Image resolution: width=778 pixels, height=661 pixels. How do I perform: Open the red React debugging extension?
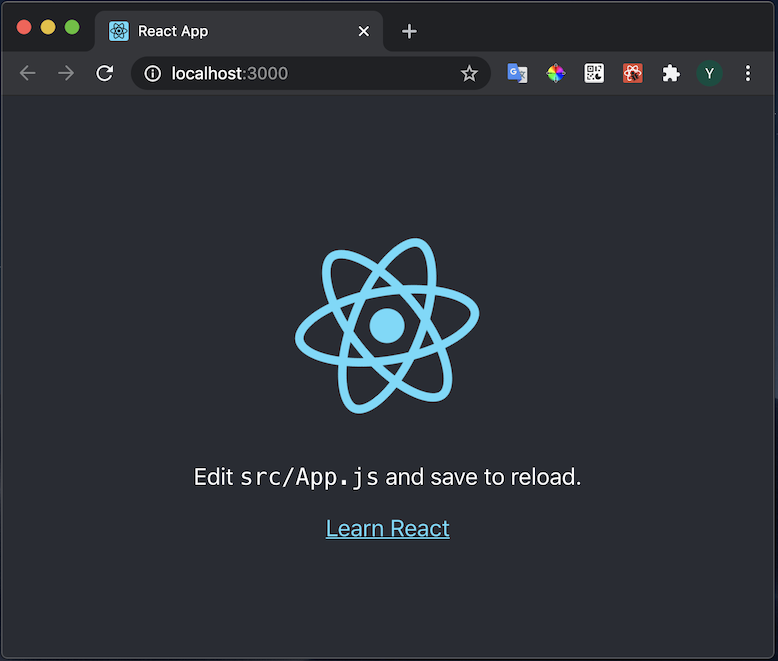click(x=633, y=73)
